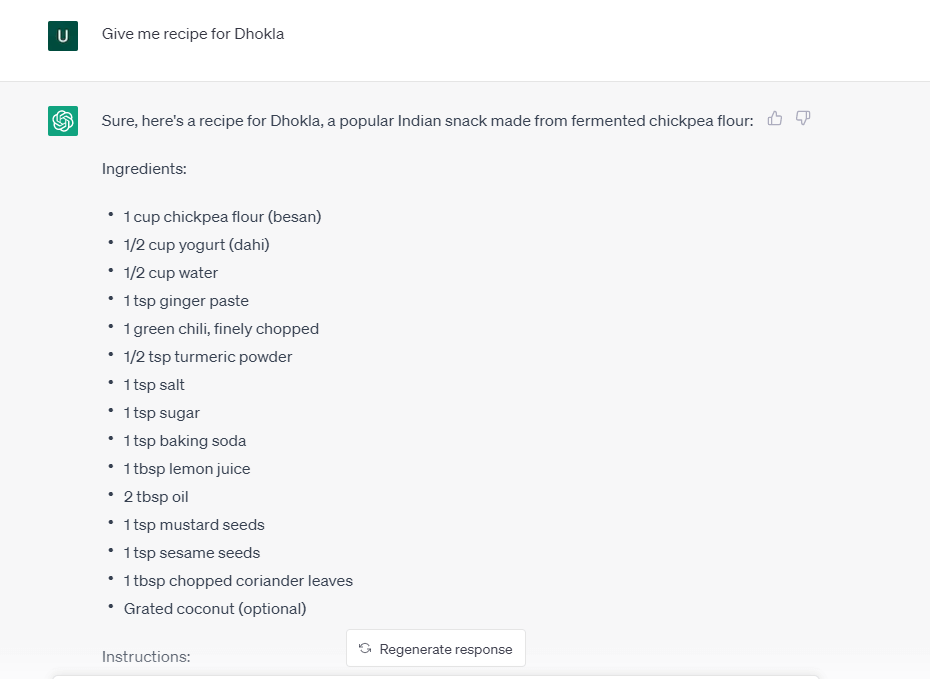The height and width of the screenshot is (679, 930).
Task: Select the '1/2 tsp turmeric powder' ingredient line
Action: coord(207,356)
